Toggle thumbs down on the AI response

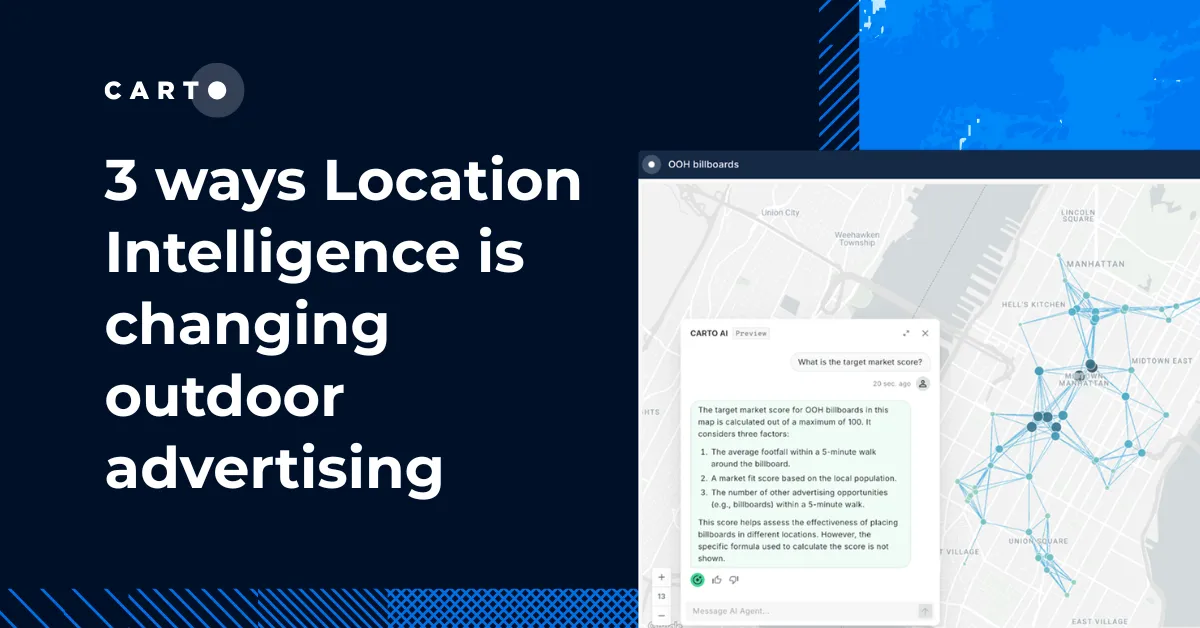pos(733,580)
